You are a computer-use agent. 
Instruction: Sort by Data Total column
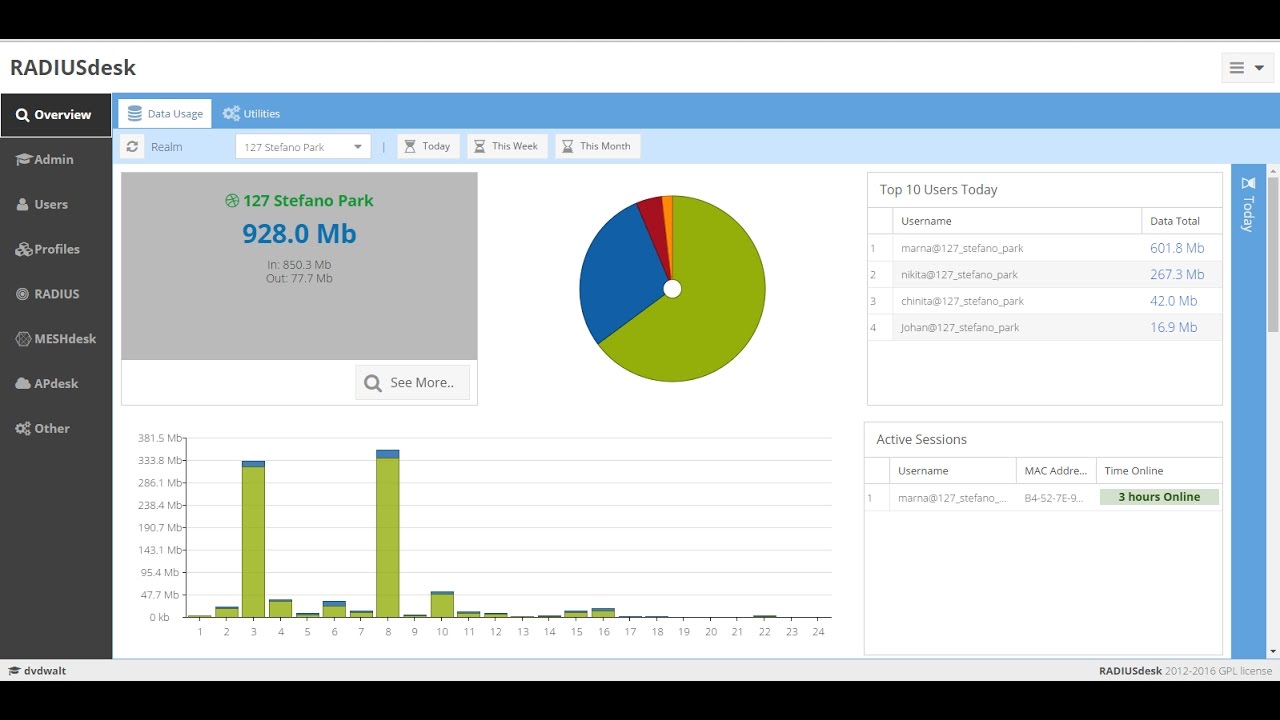point(1181,221)
